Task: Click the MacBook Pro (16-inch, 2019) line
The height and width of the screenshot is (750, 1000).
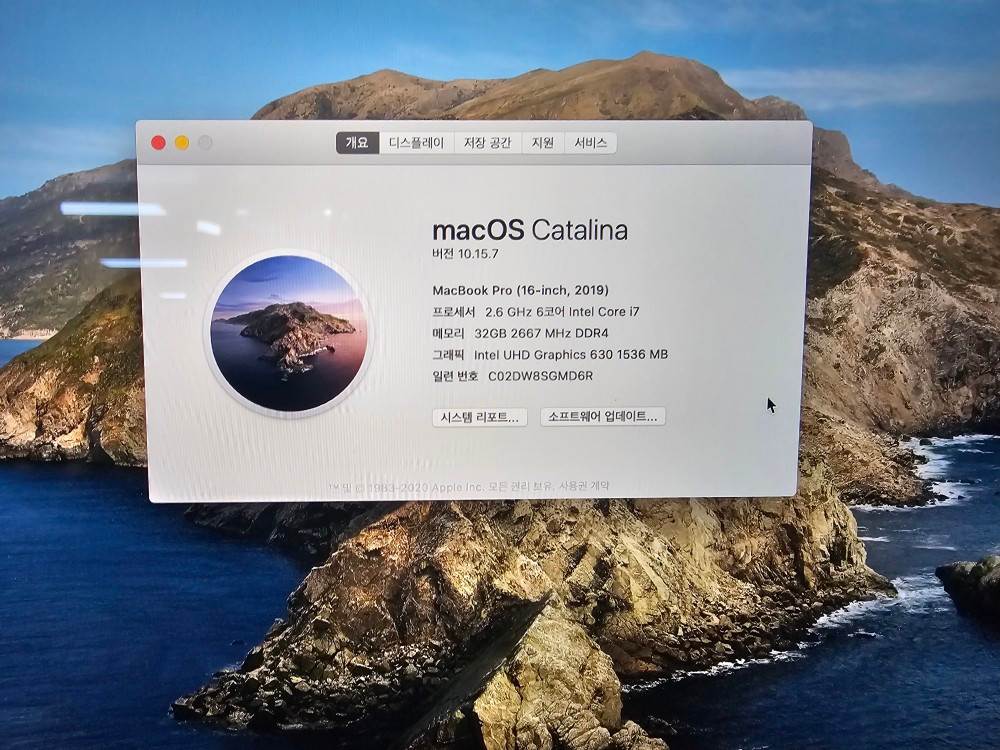Action: pyautogui.click(x=520, y=290)
